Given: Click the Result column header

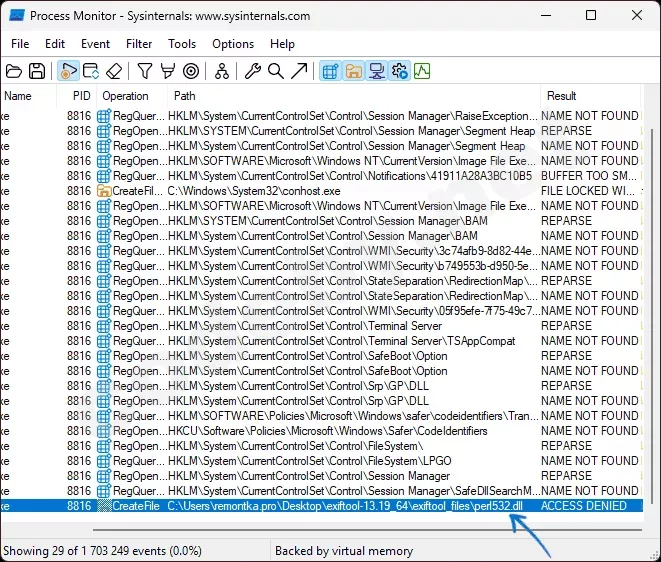Looking at the screenshot, I should (x=561, y=96).
